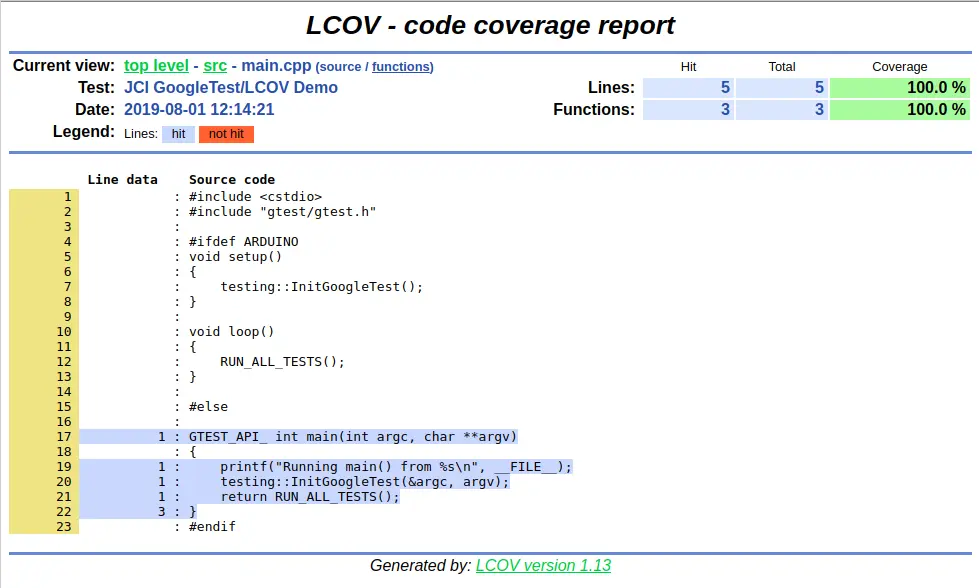This screenshot has width=979, height=588.
Task: Click the 'Legend:' label
Action: (x=84, y=132)
